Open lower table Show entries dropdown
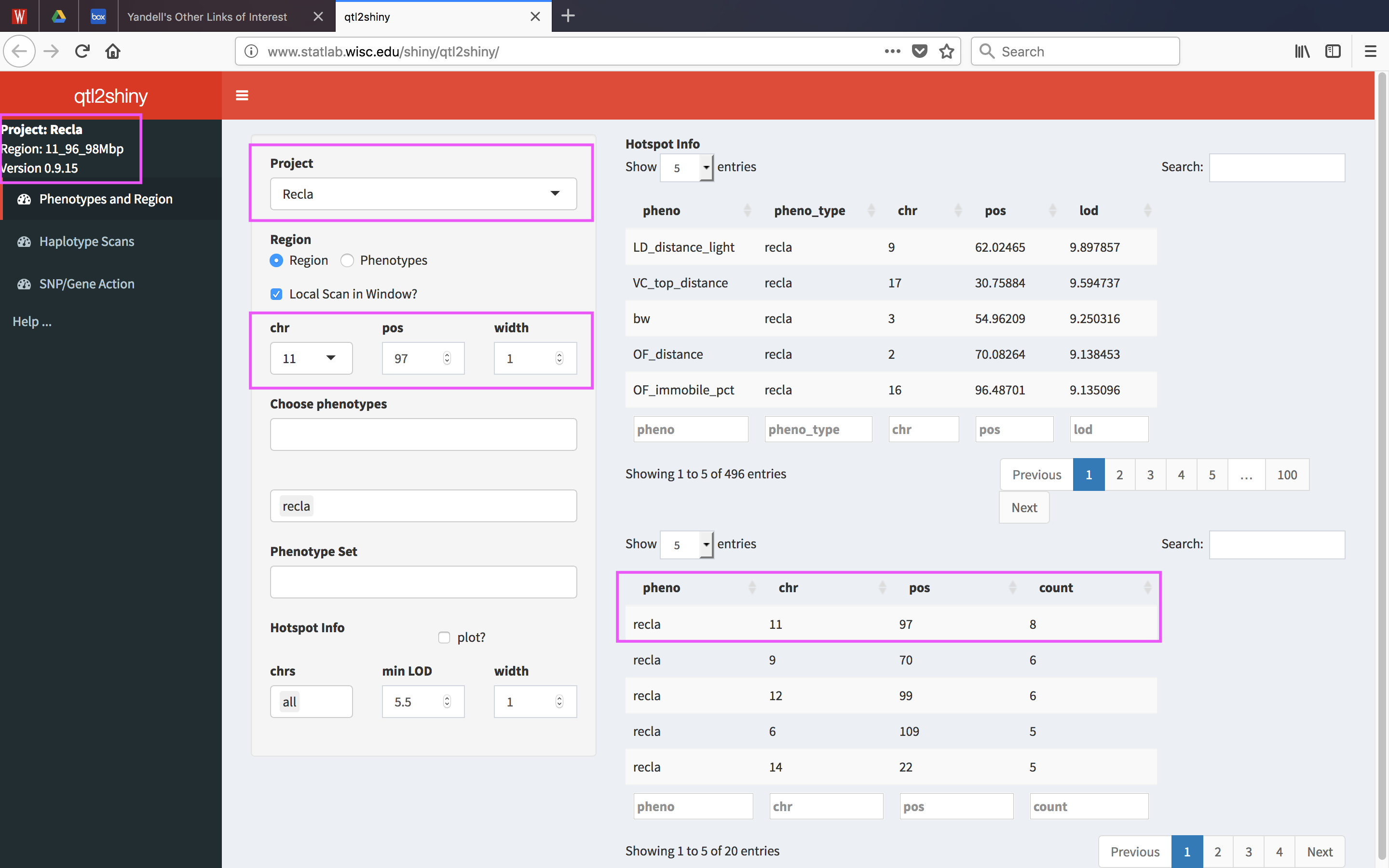Screen dimensions: 1389x868 tap(686, 544)
